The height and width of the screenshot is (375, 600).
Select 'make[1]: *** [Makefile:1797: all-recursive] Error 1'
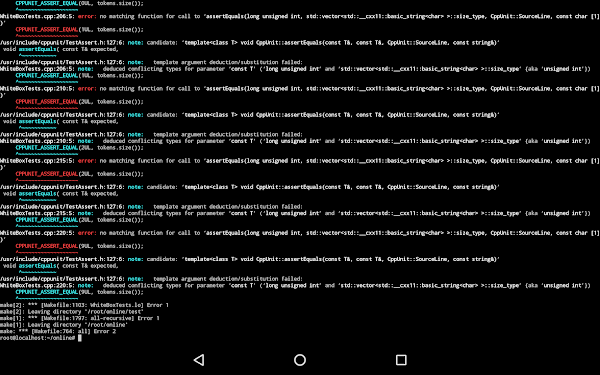coord(80,318)
